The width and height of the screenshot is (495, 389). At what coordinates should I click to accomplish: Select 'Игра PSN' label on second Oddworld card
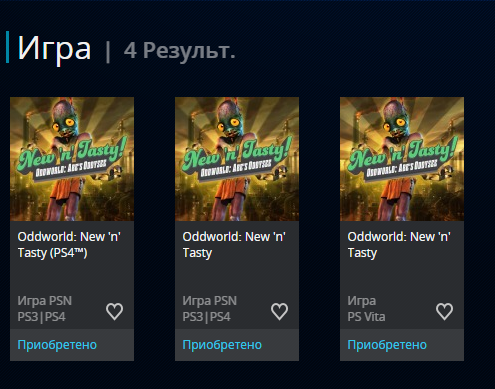point(210,301)
